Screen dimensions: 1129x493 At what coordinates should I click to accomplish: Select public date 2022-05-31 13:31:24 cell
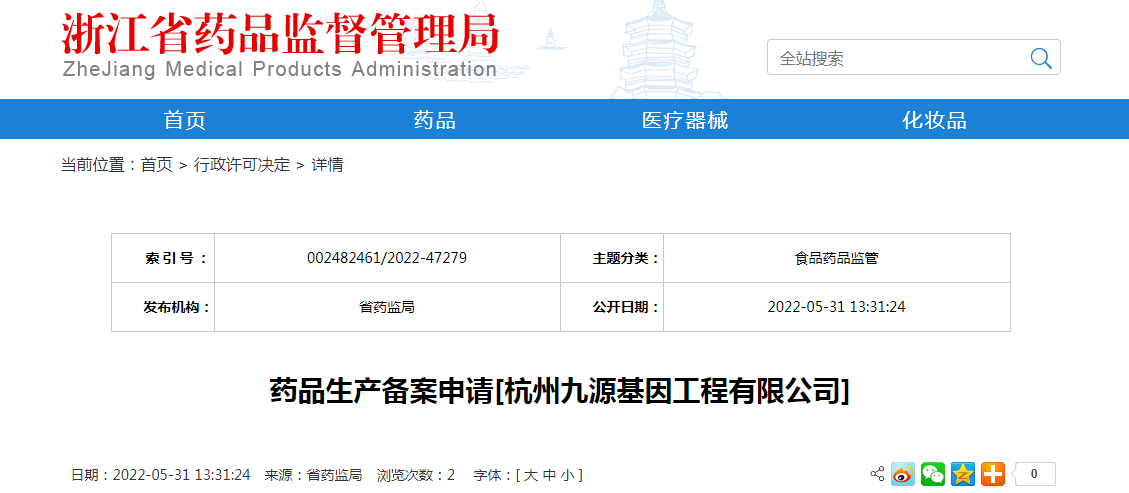(x=837, y=307)
